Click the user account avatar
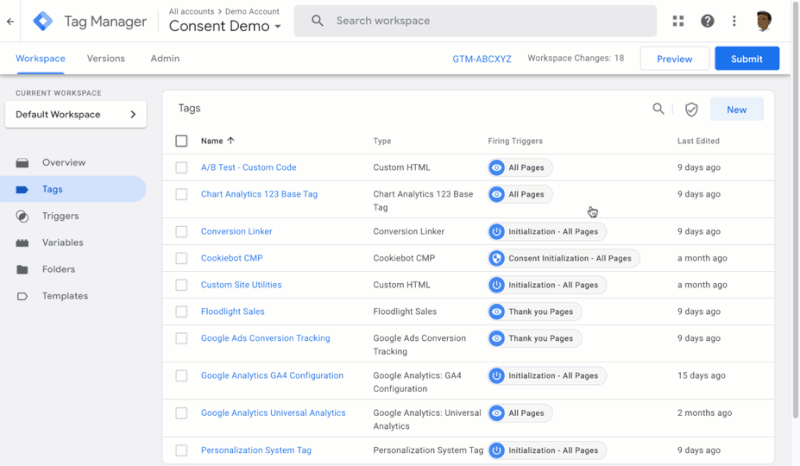The height and width of the screenshot is (466, 800). tap(765, 21)
